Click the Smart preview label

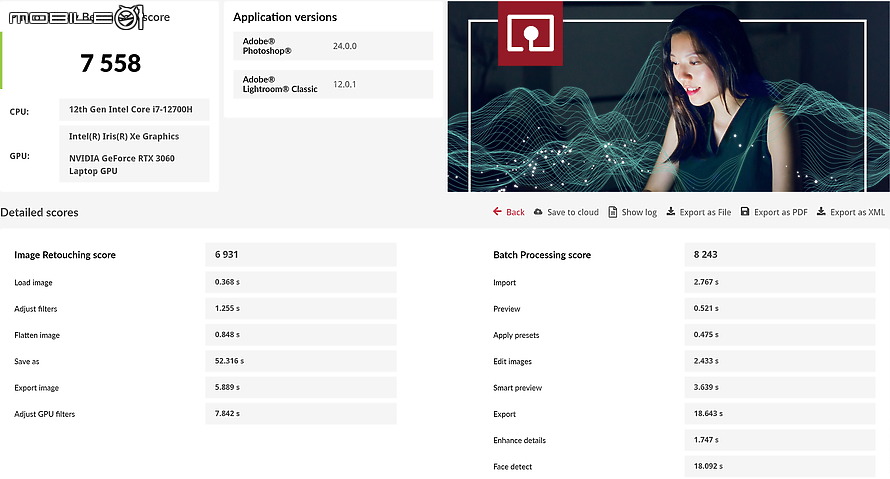coord(518,388)
